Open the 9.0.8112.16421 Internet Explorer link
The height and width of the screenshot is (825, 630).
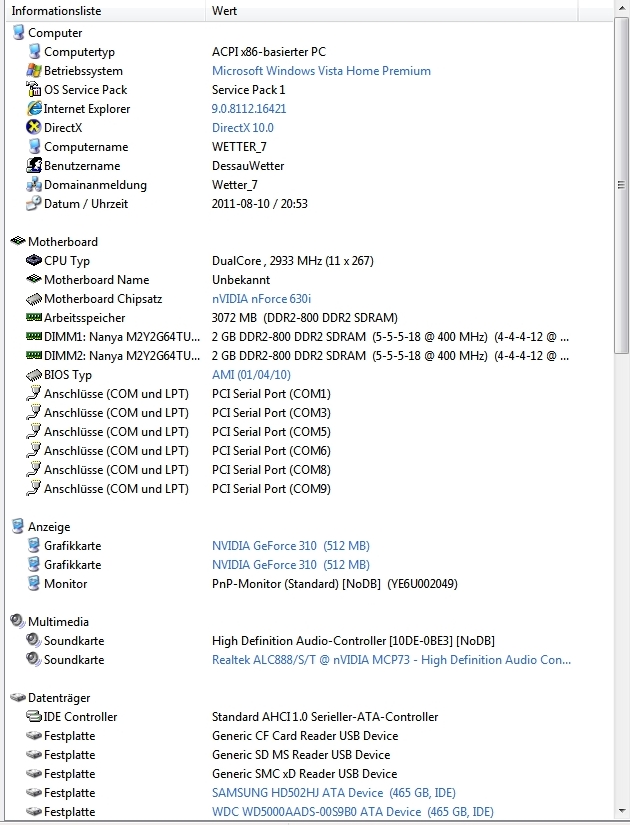pos(249,108)
